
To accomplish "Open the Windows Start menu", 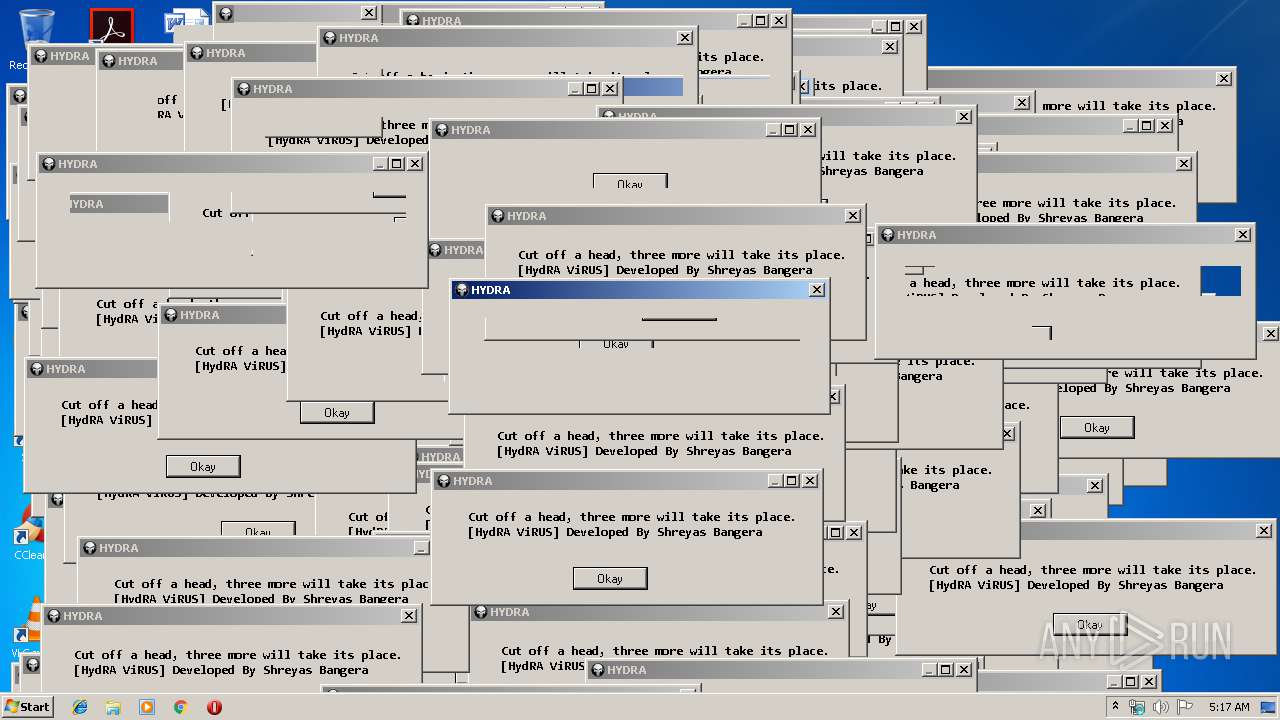I will (x=28, y=706).
